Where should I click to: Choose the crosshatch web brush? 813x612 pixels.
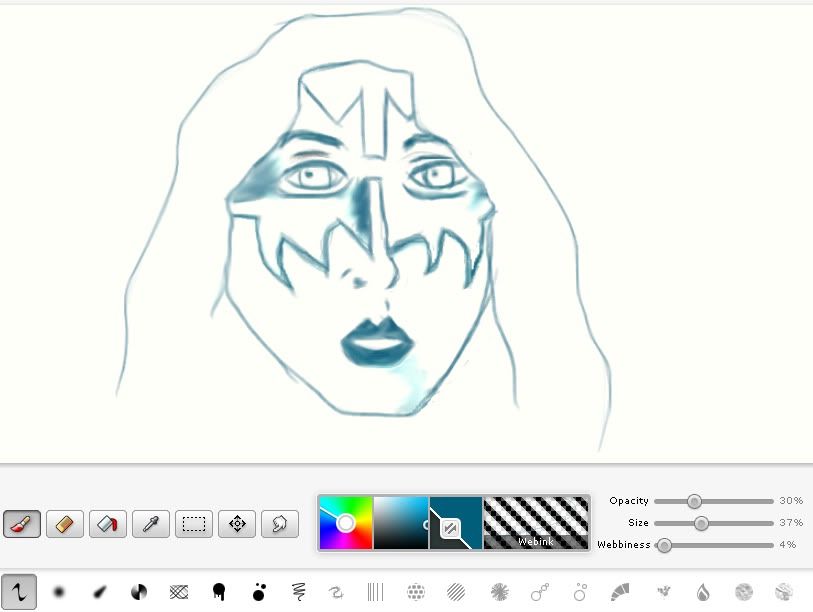pyautogui.click(x=179, y=592)
